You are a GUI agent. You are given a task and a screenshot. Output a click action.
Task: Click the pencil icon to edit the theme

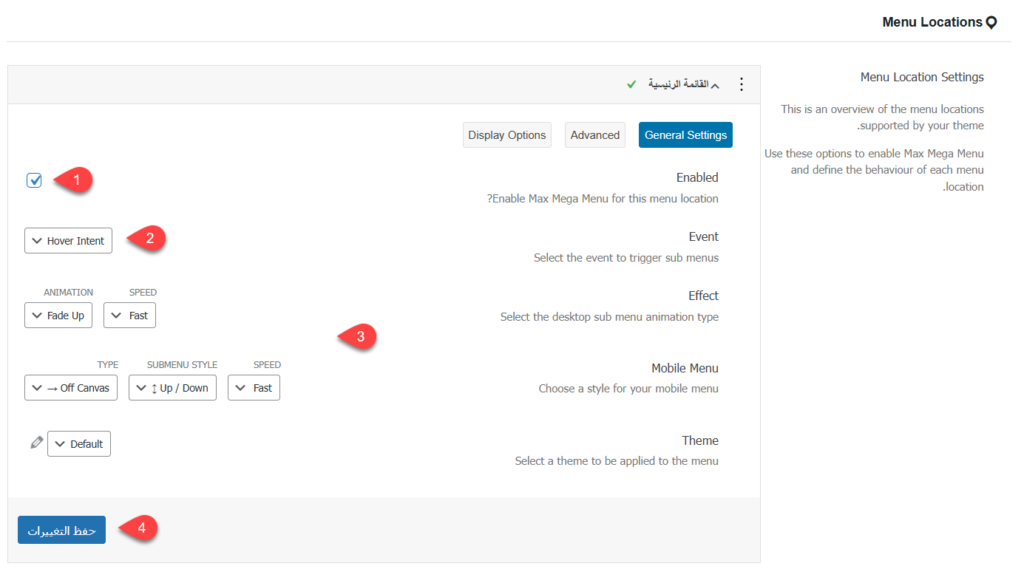coord(37,442)
